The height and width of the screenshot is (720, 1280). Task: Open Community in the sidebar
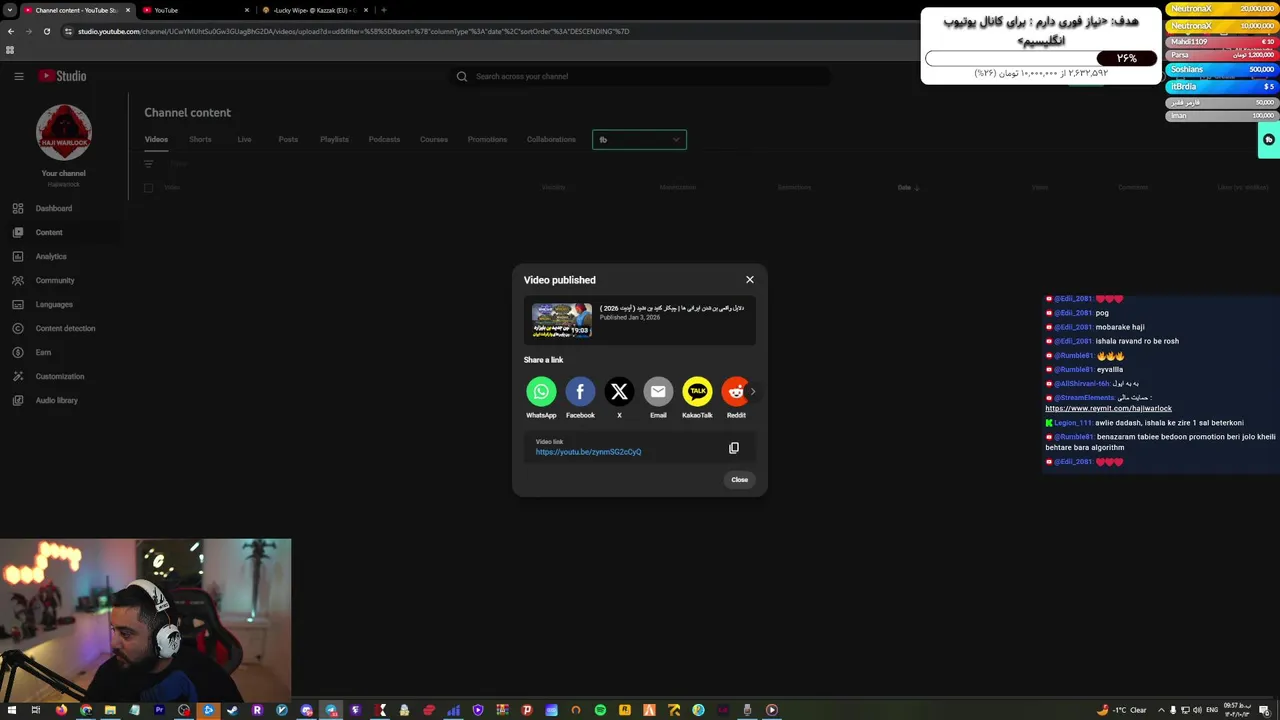click(64, 280)
